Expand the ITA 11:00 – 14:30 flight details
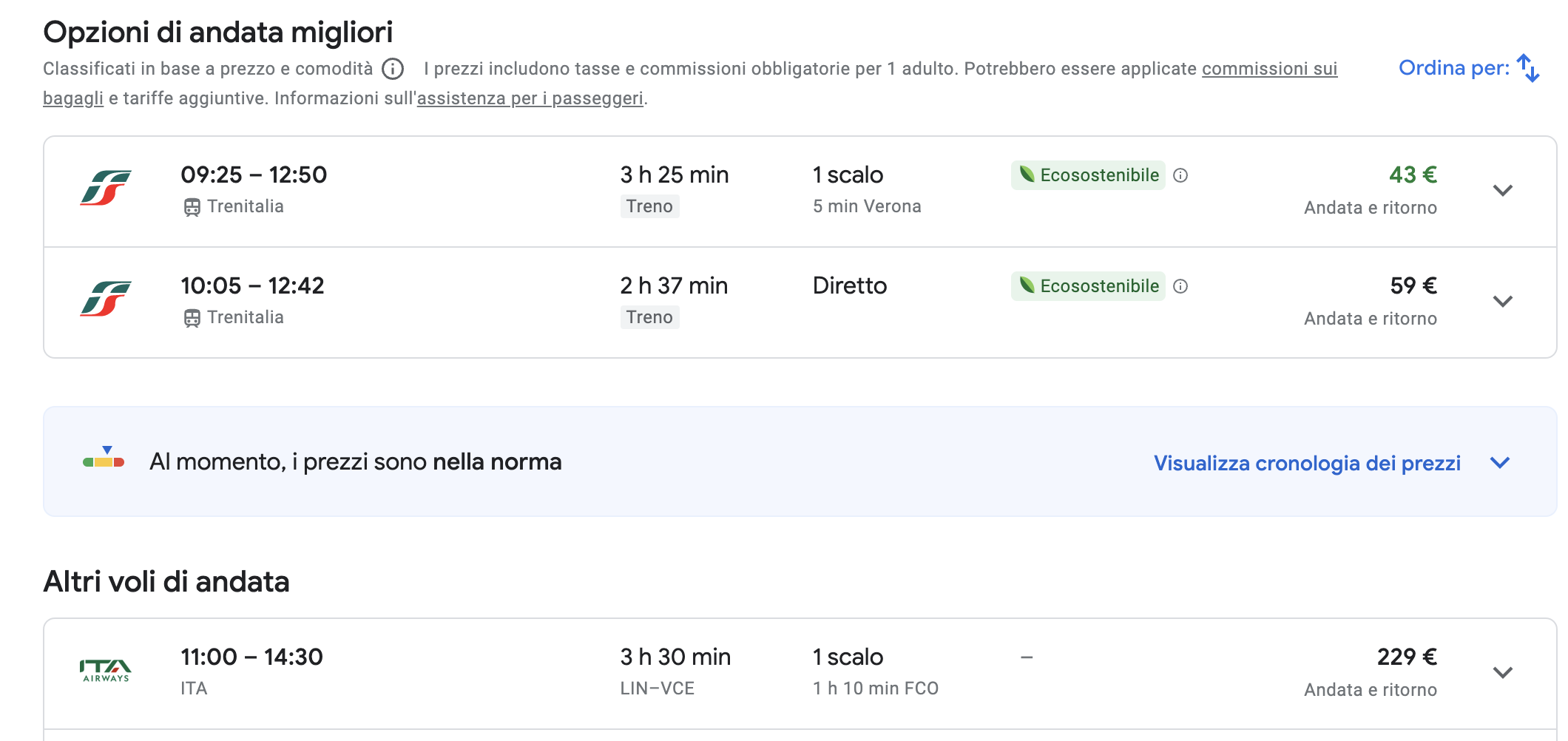This screenshot has height=741, width=1568. 1502,673
